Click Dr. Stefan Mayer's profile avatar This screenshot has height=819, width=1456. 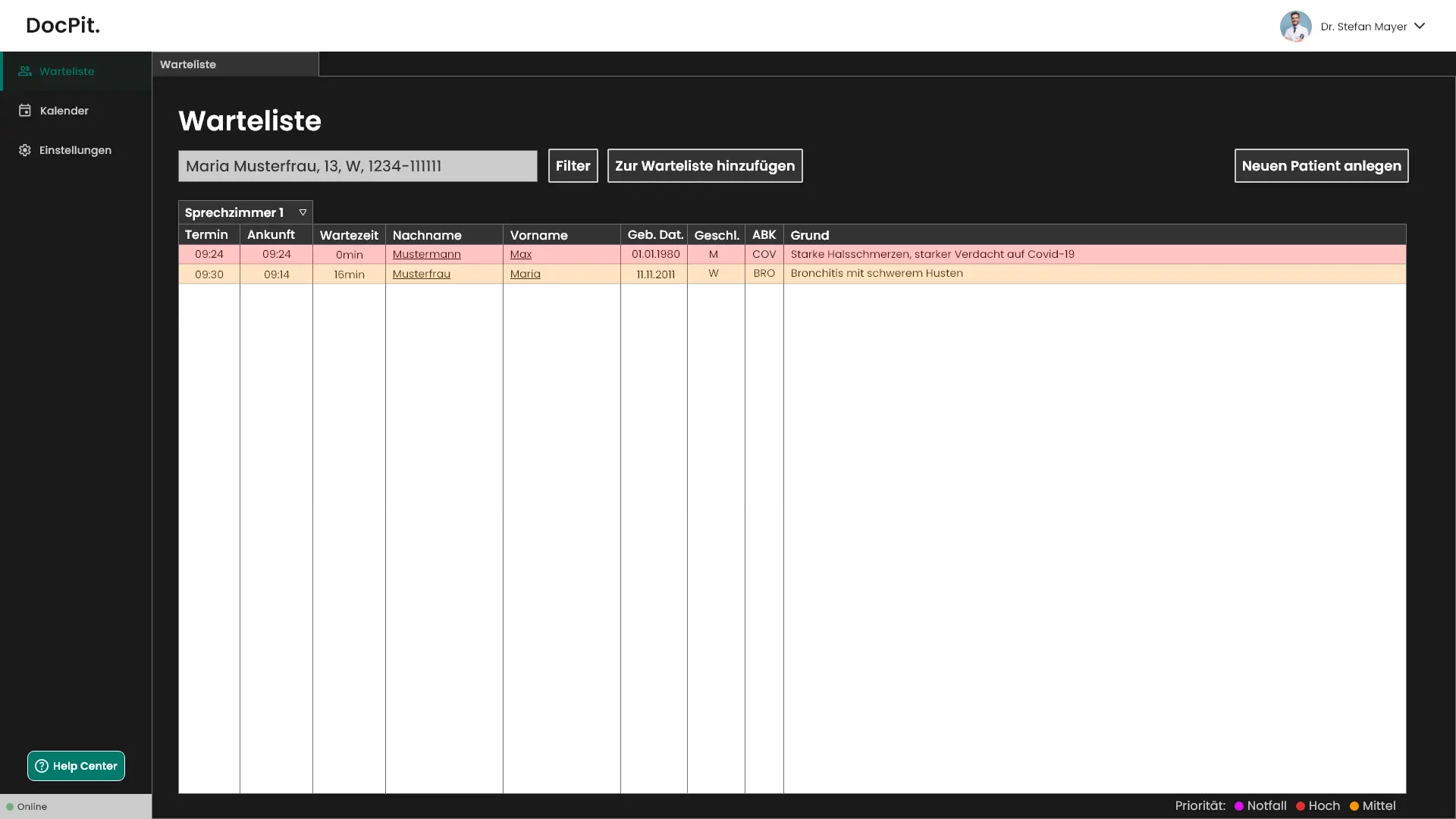(1295, 27)
